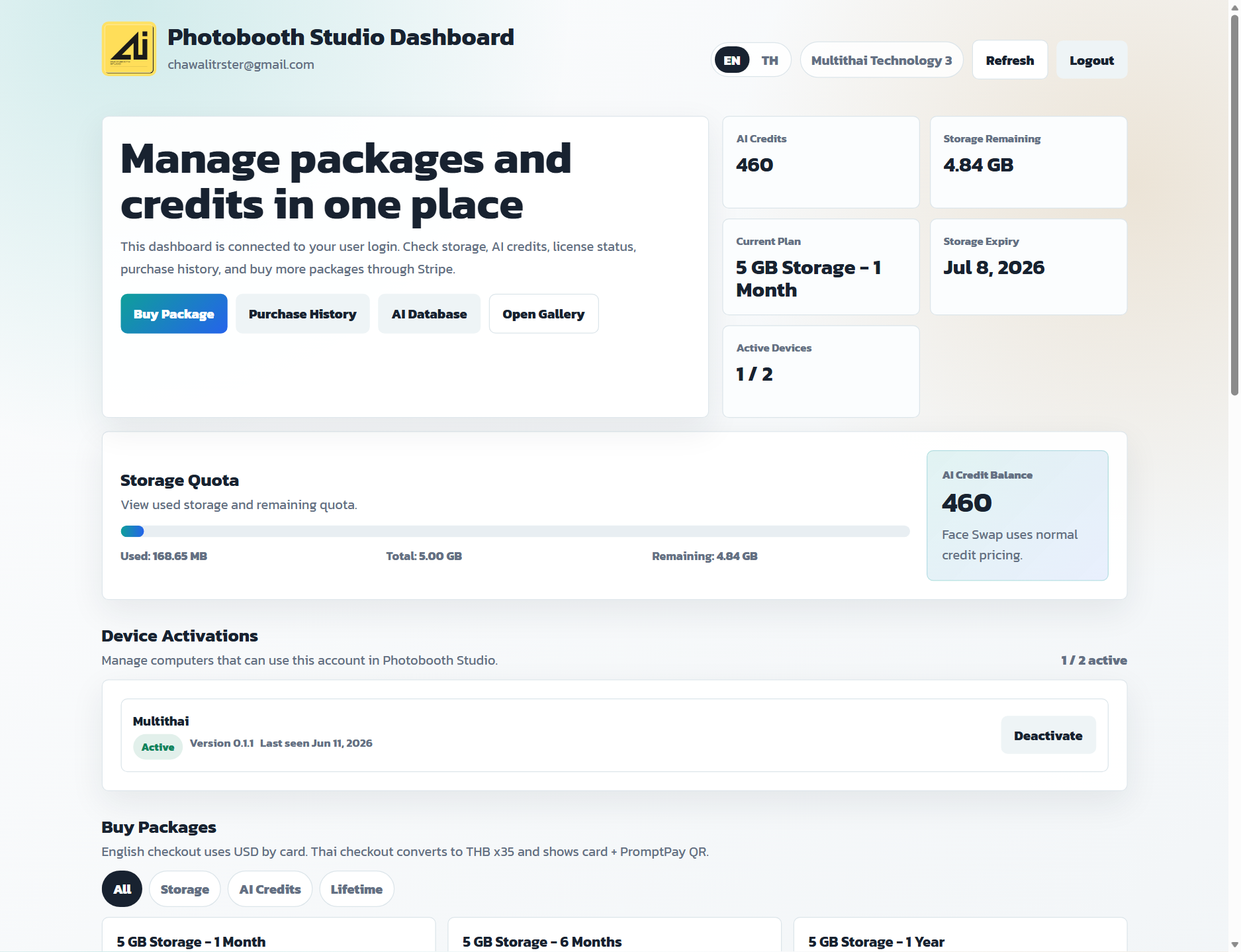Log out using the Logout button
1241x952 pixels.
1091,60
